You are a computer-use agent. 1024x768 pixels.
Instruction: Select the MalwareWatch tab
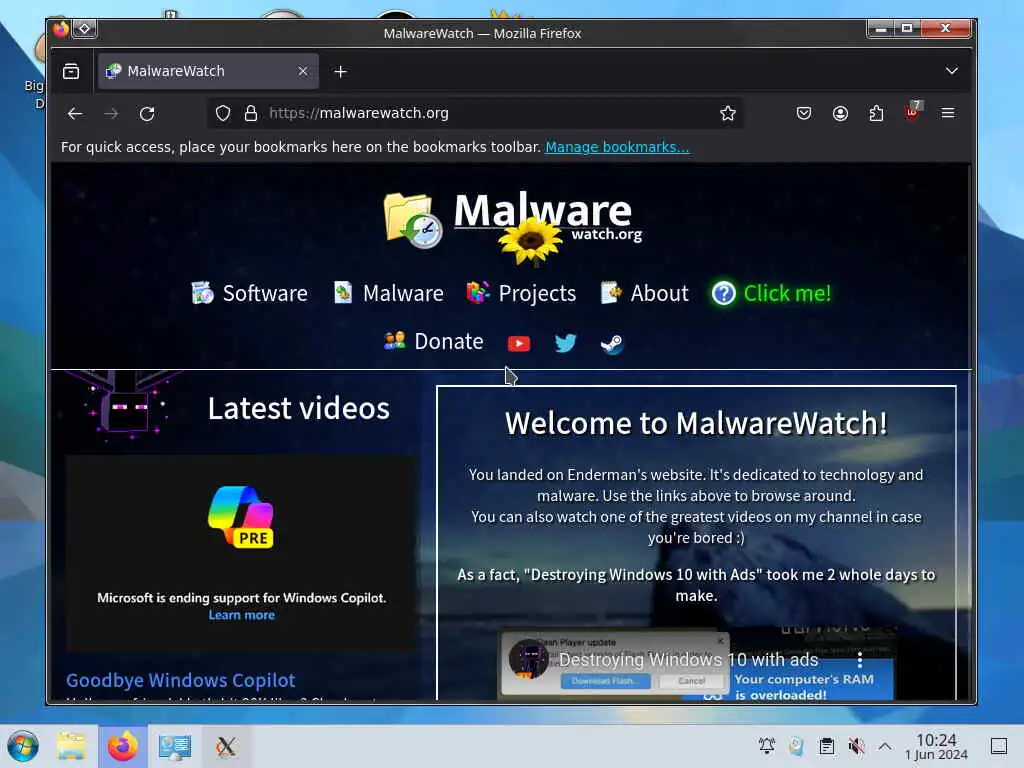208,71
